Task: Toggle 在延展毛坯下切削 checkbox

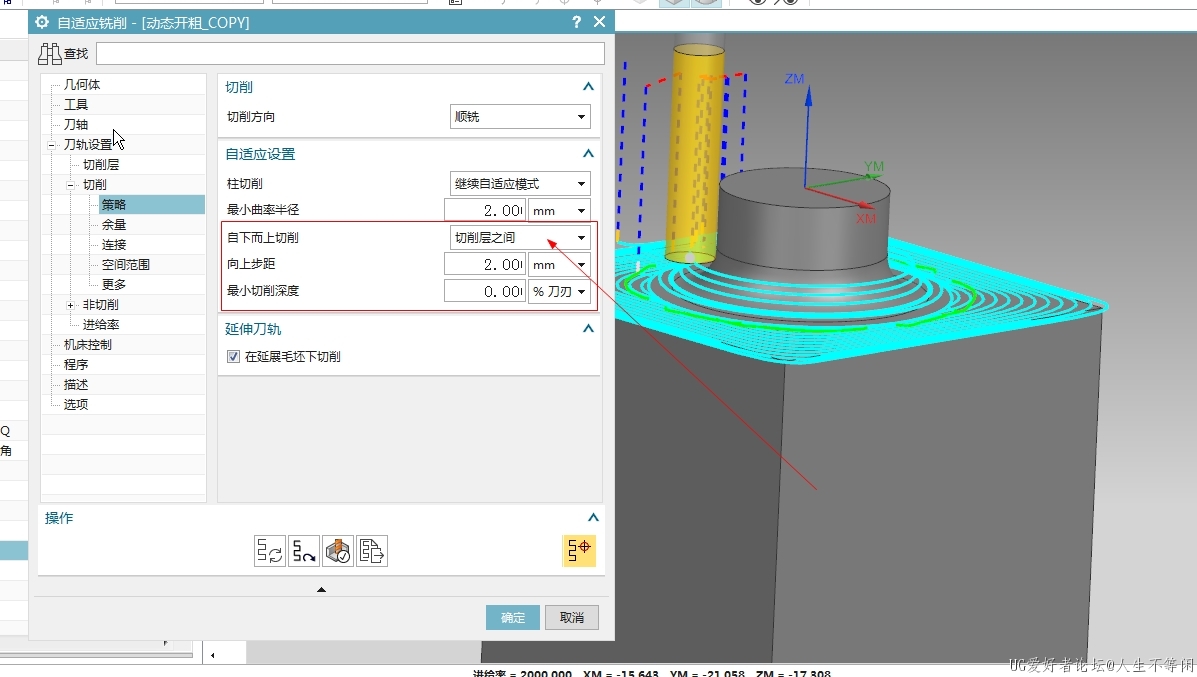Action: [x=233, y=357]
